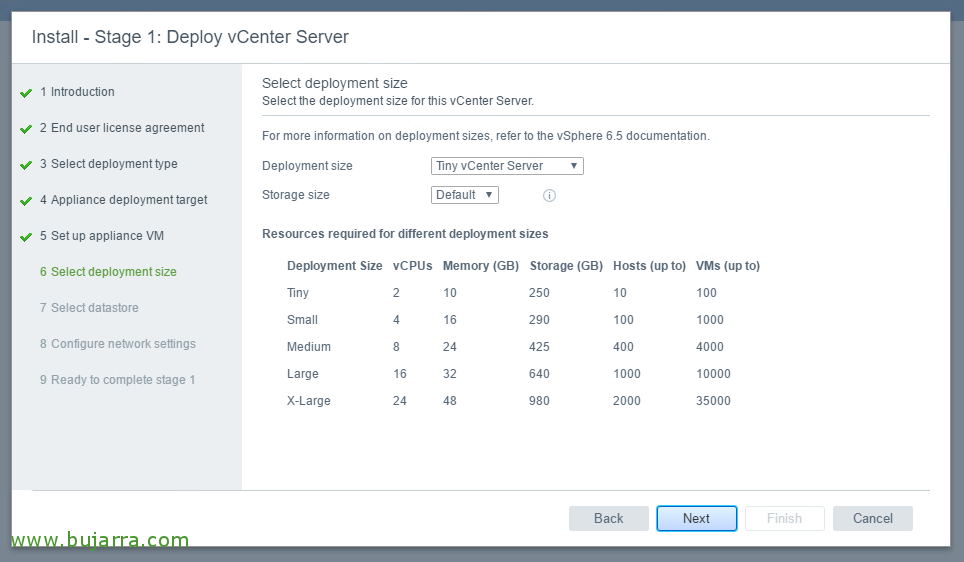The height and width of the screenshot is (562, 964).
Task: Select step 9 Ready to complete stage 1
Action: pyautogui.click(x=117, y=379)
